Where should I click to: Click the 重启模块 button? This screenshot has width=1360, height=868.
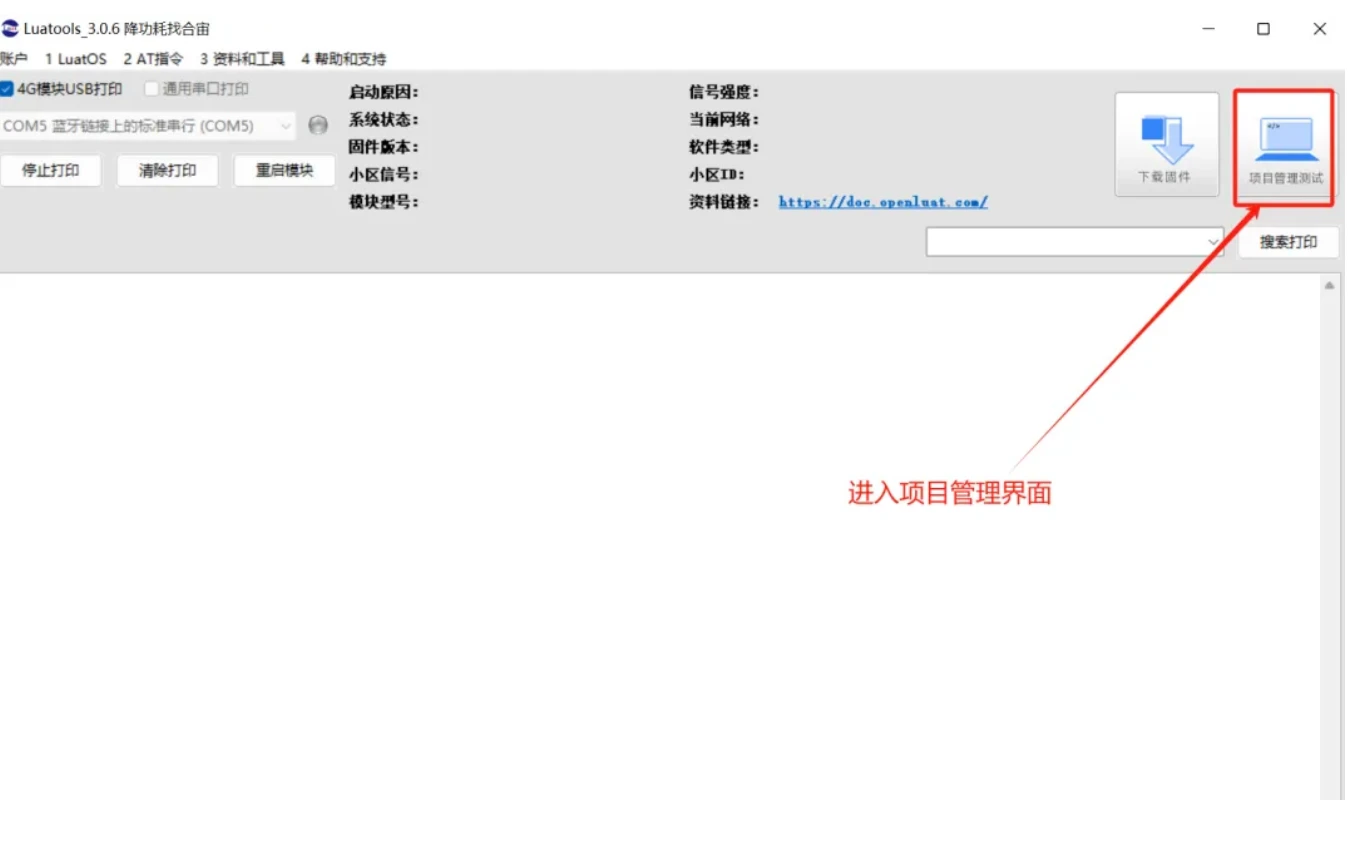(284, 170)
